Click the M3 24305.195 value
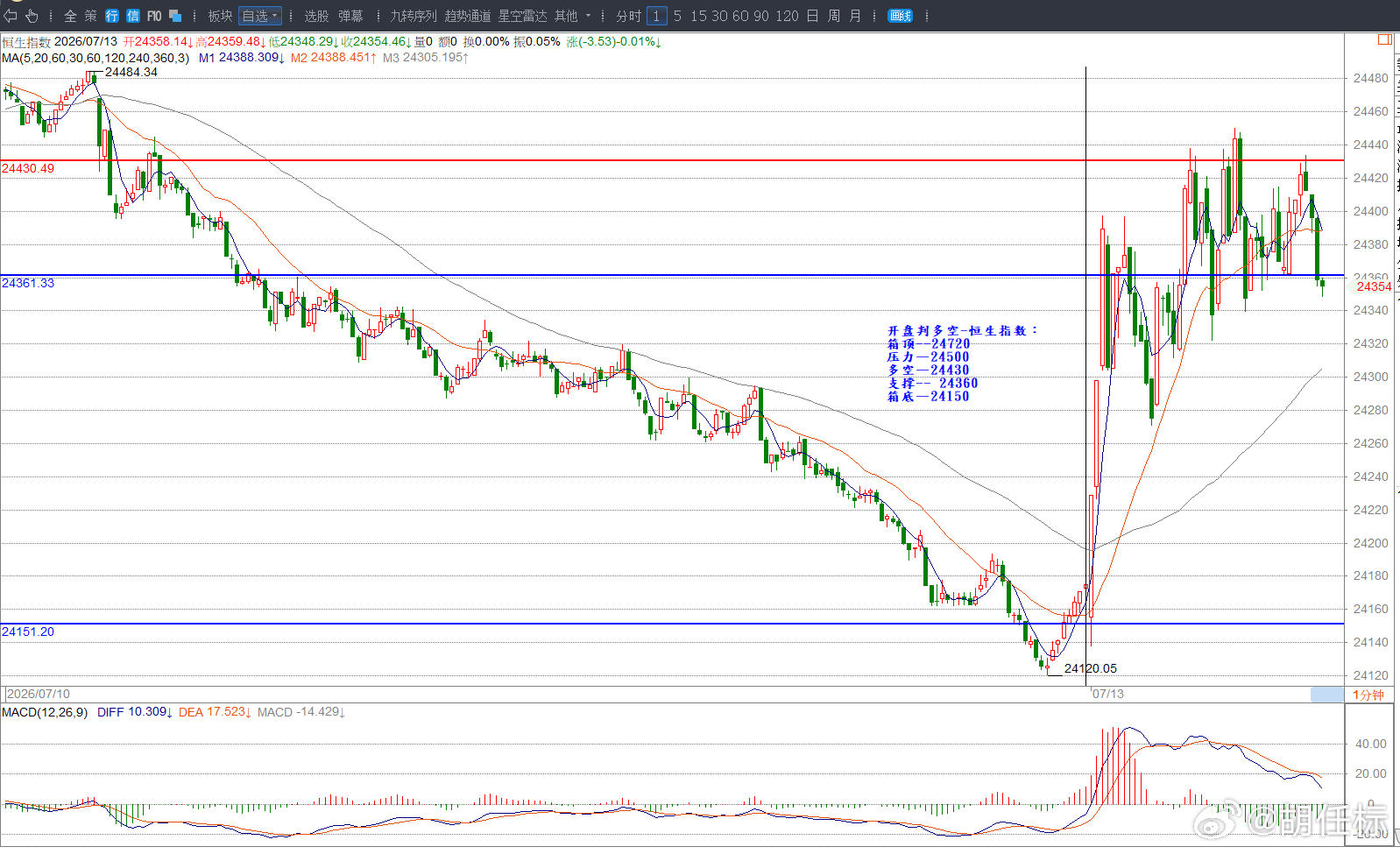This screenshot has height=854, width=1400. coord(426,58)
